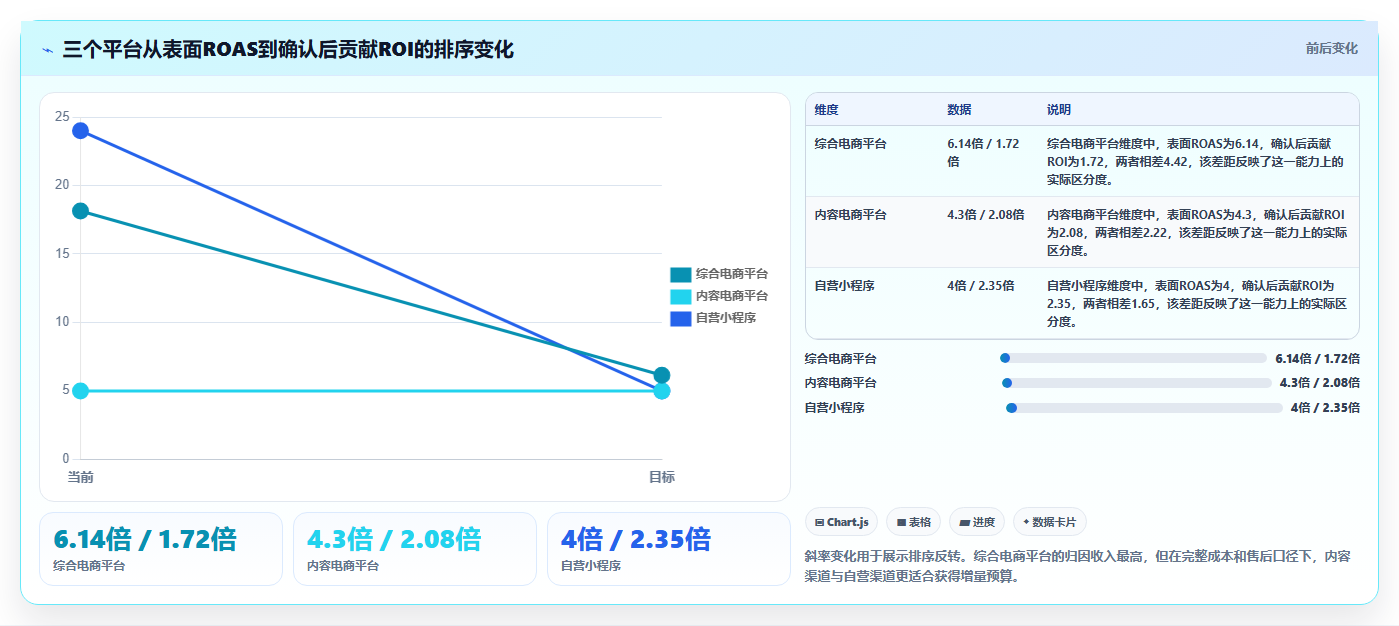Select the Chart.js tag

pos(841,522)
